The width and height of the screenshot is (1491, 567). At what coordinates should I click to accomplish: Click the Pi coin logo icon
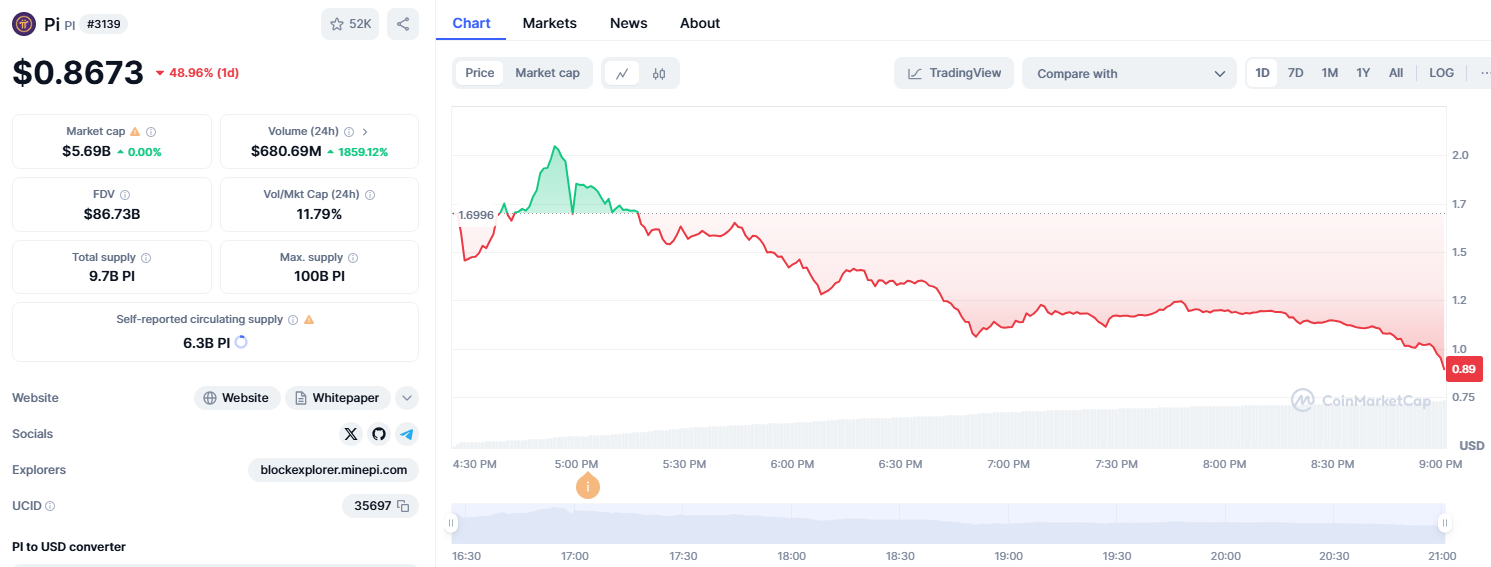point(24,24)
